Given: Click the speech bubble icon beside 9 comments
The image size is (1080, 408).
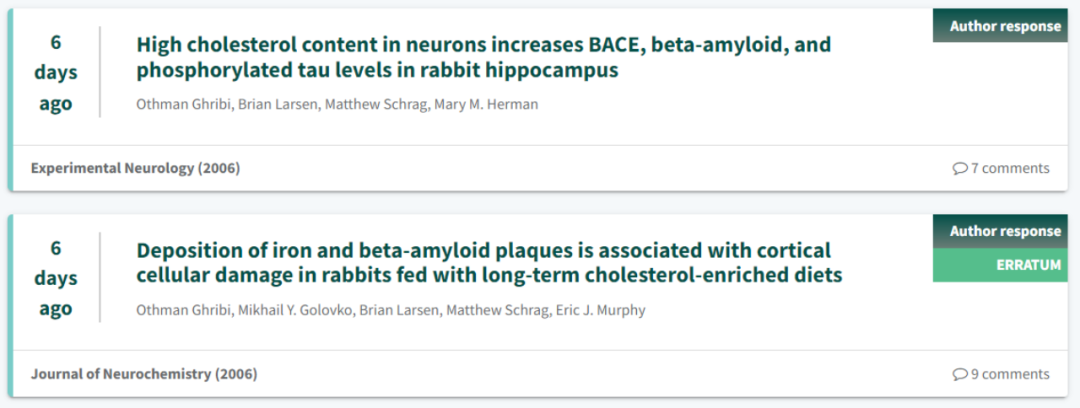Looking at the screenshot, I should click(960, 374).
